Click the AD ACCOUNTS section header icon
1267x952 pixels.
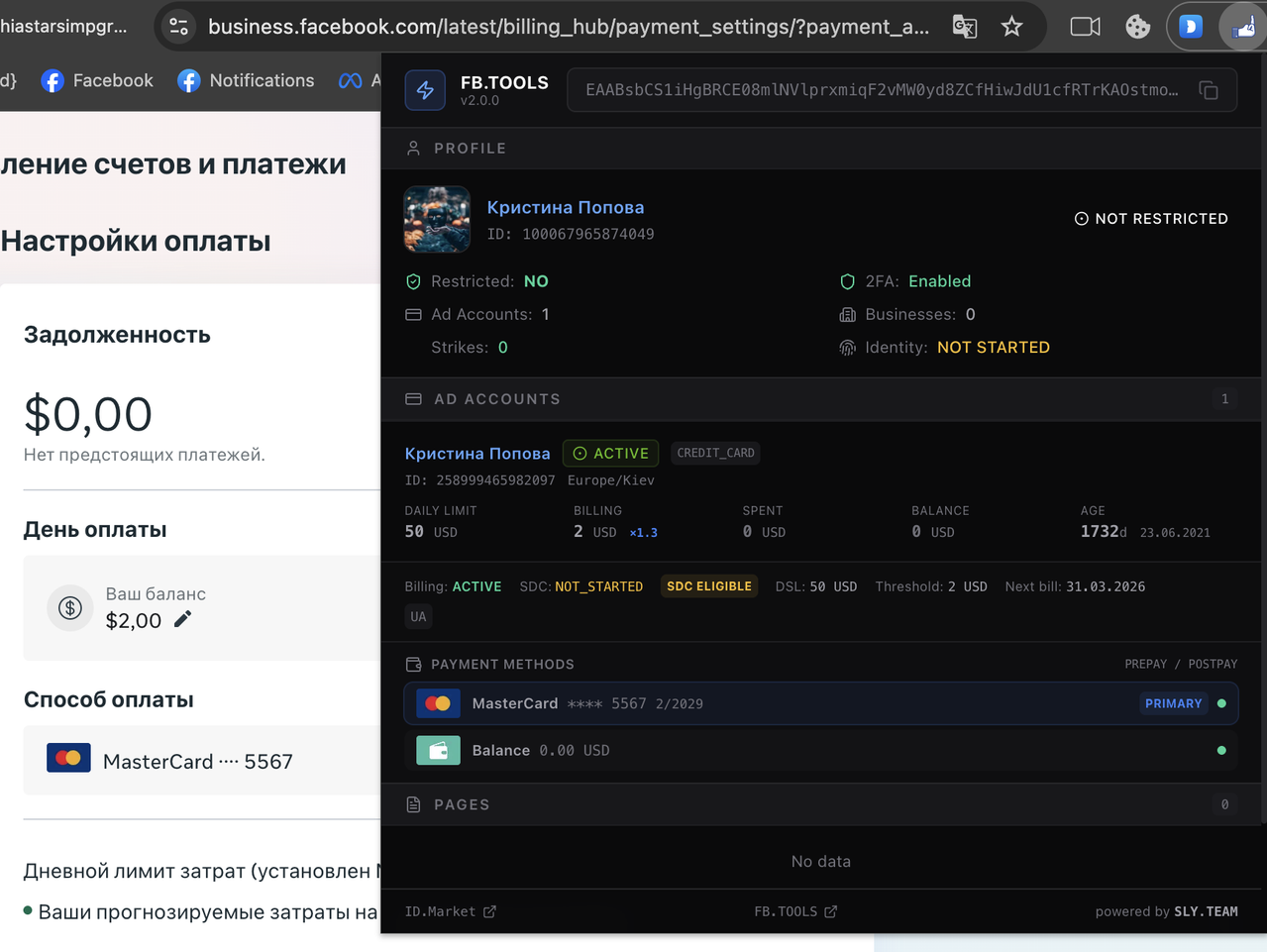[413, 399]
